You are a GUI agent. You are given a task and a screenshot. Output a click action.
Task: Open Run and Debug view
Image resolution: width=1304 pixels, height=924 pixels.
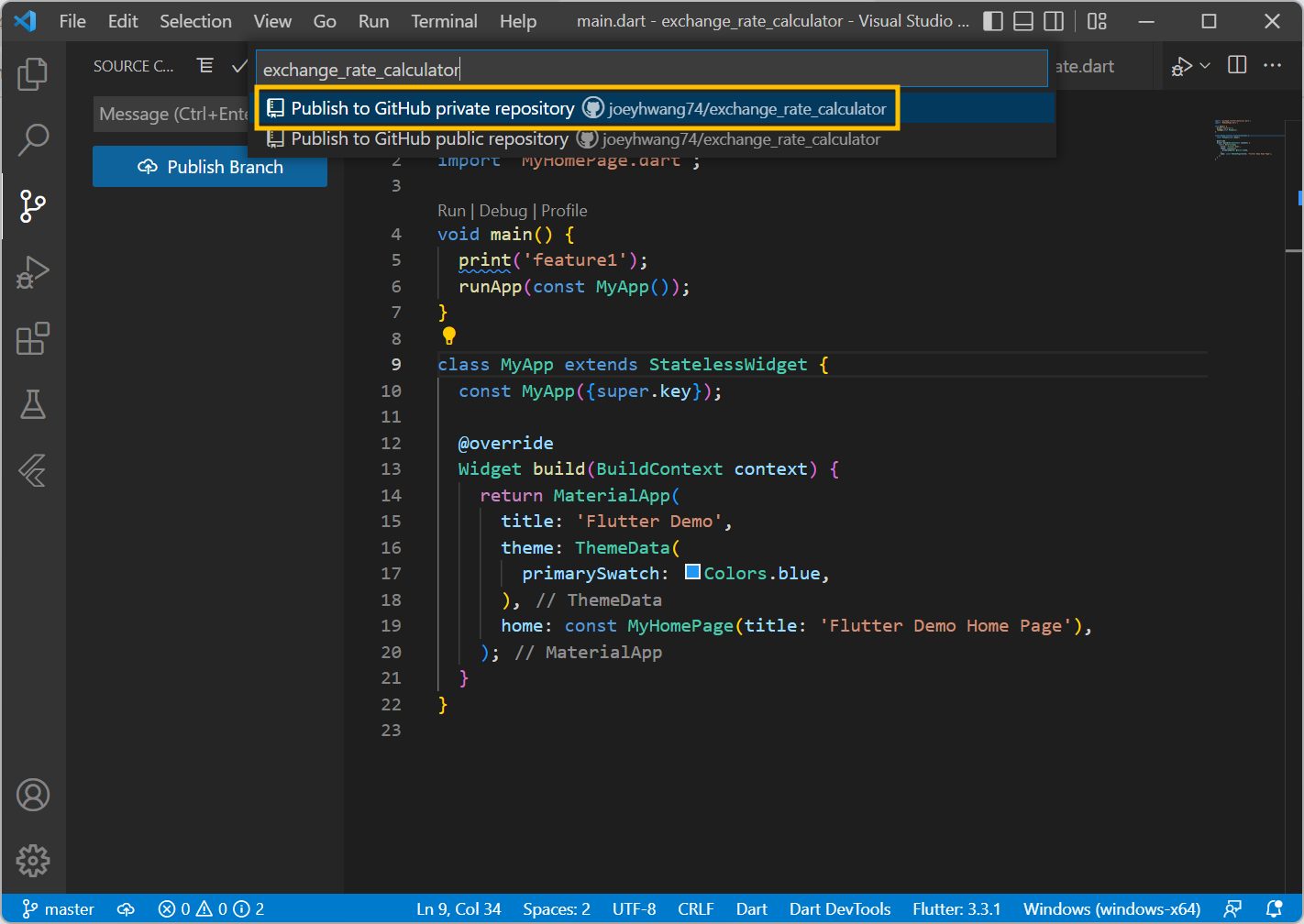(33, 272)
